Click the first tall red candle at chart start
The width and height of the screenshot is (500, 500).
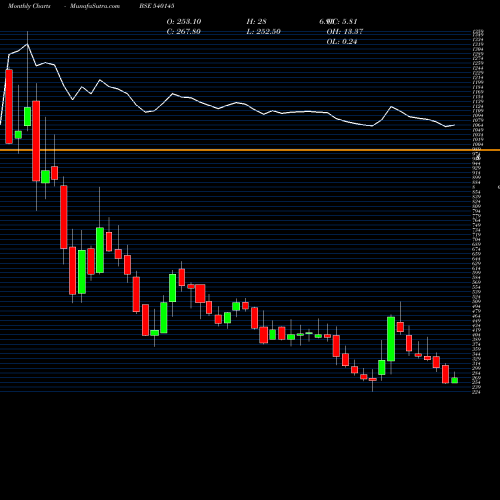9,107
